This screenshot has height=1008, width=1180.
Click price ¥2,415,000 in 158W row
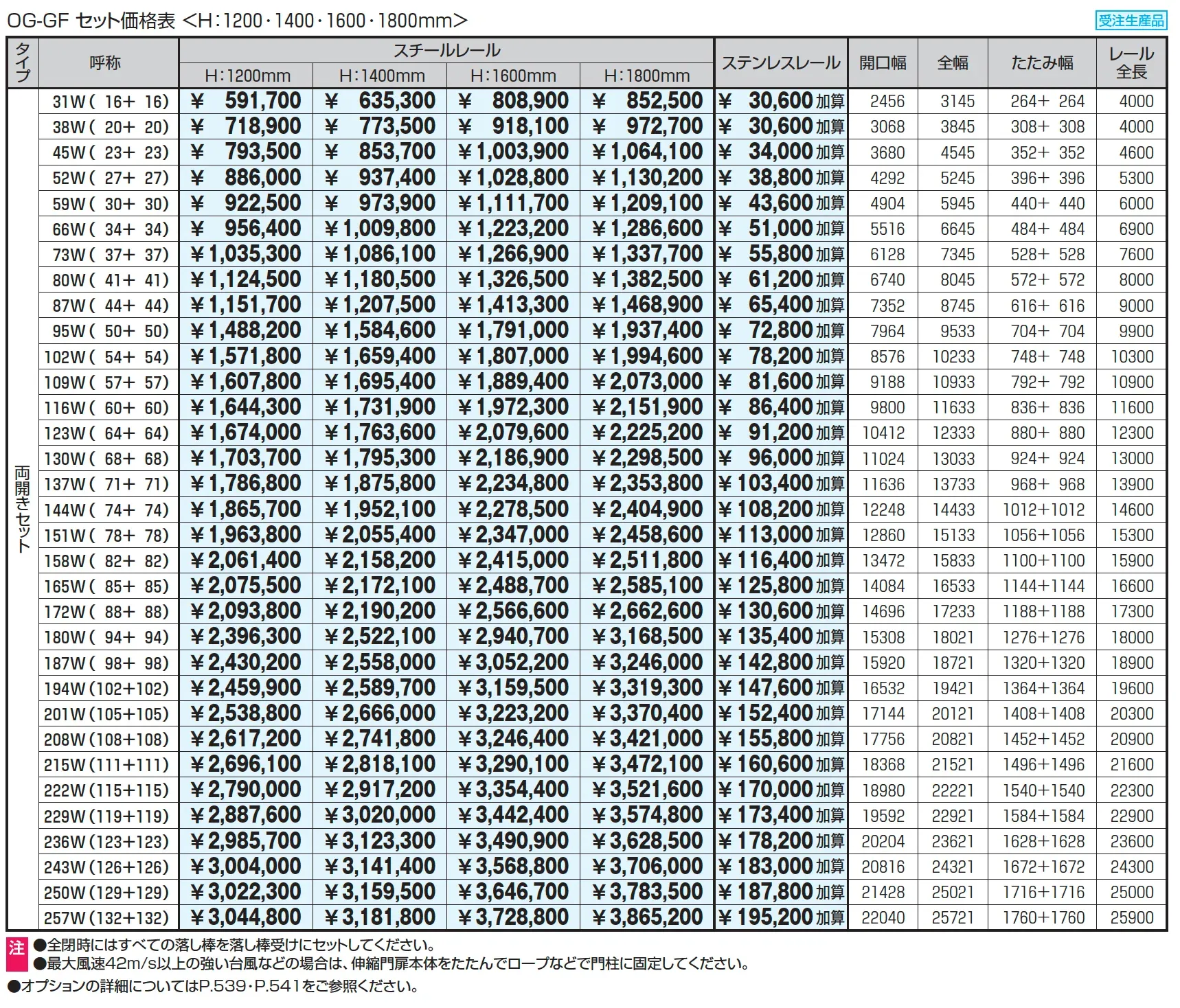tap(513, 560)
